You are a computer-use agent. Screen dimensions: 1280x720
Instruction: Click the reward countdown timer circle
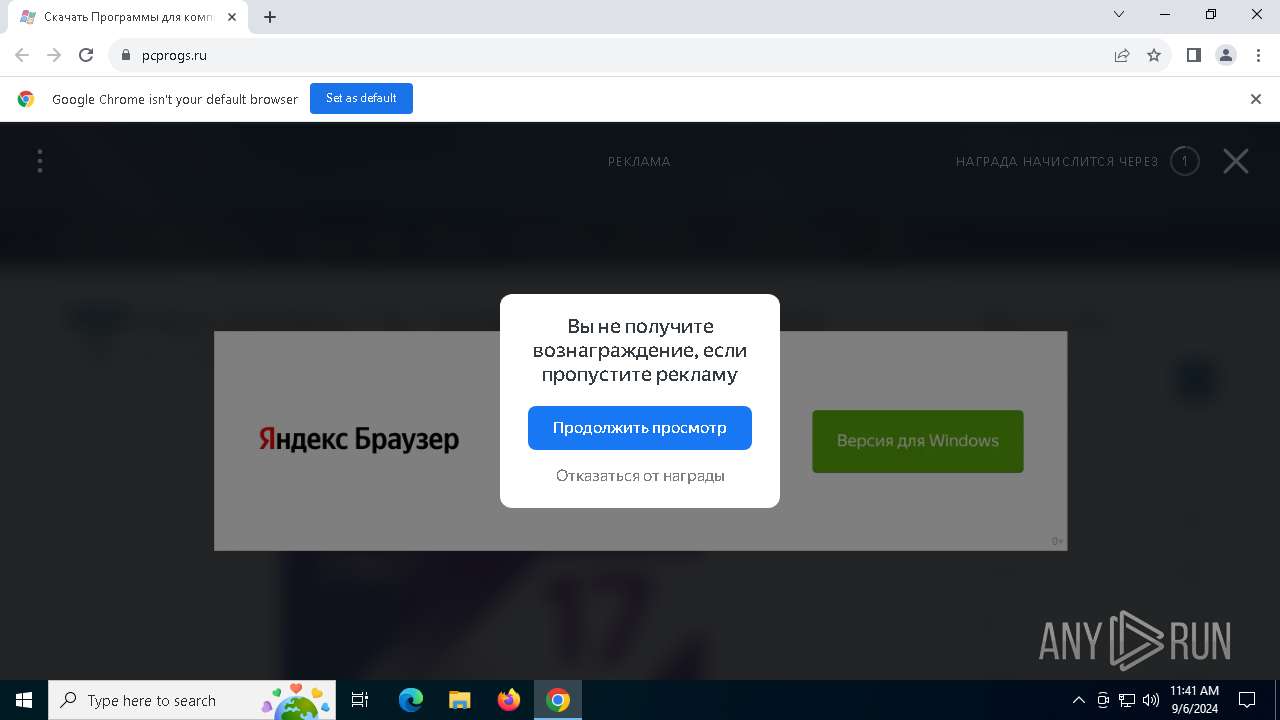(x=1185, y=161)
